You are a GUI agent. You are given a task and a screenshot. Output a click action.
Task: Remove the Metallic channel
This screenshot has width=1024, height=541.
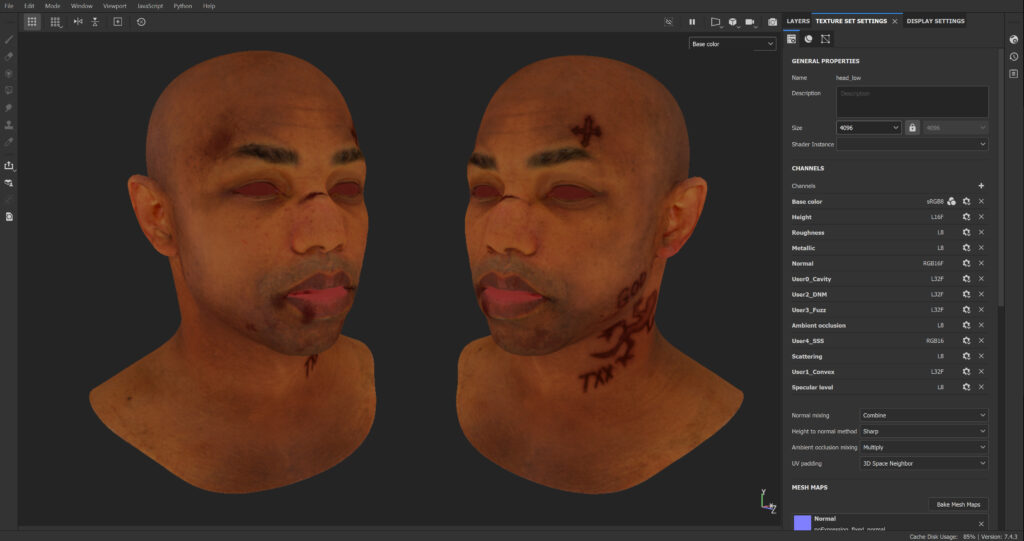click(x=981, y=248)
